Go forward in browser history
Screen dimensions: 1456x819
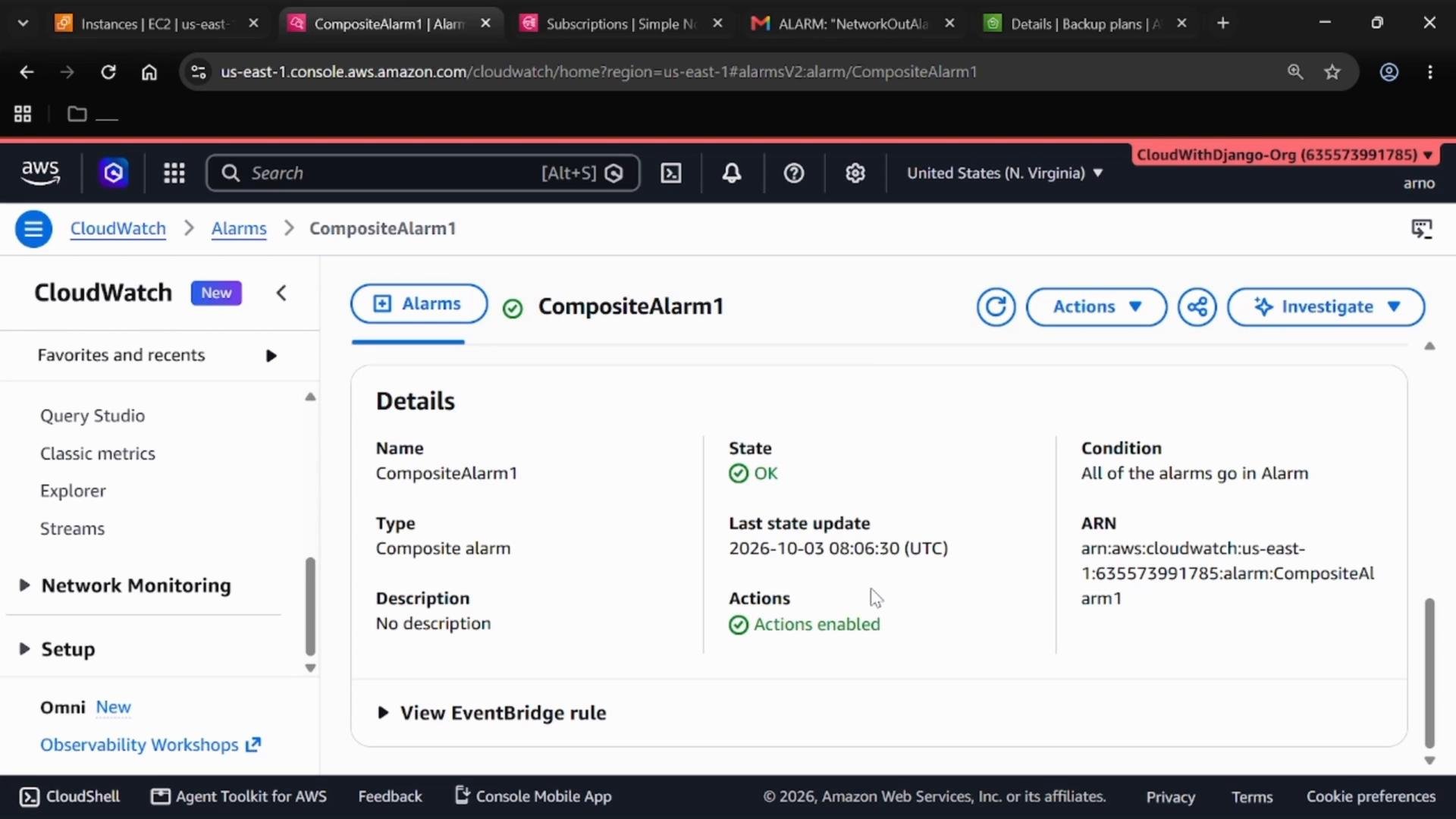point(67,72)
